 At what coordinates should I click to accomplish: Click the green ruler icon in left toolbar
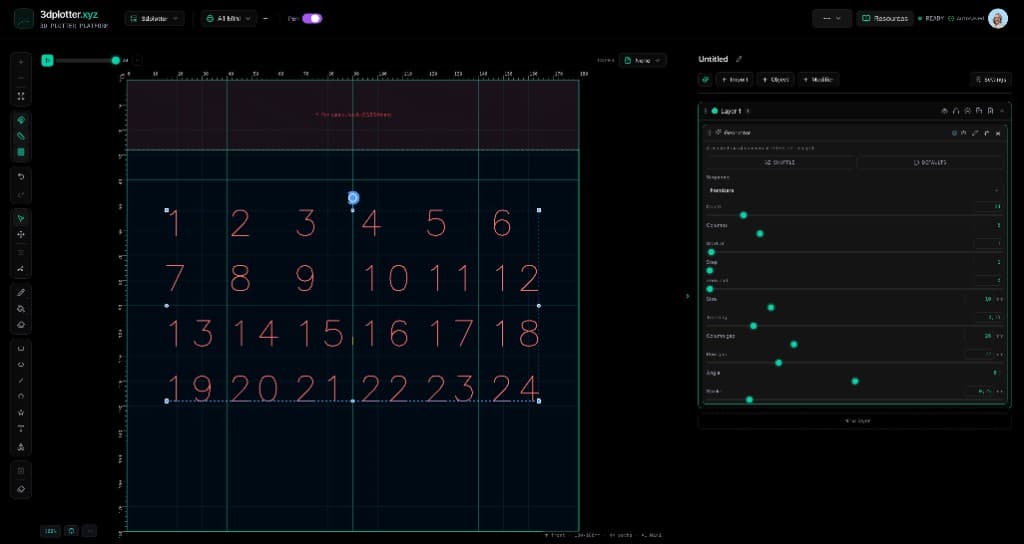(21, 136)
